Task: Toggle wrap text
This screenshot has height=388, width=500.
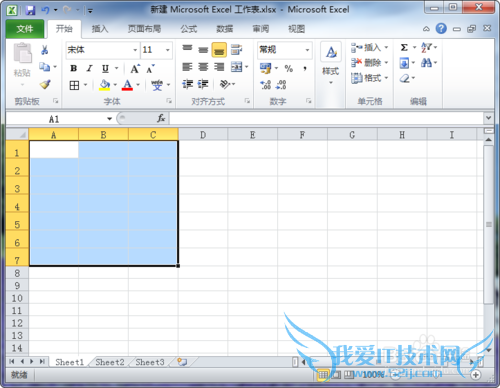Action: [x=236, y=50]
